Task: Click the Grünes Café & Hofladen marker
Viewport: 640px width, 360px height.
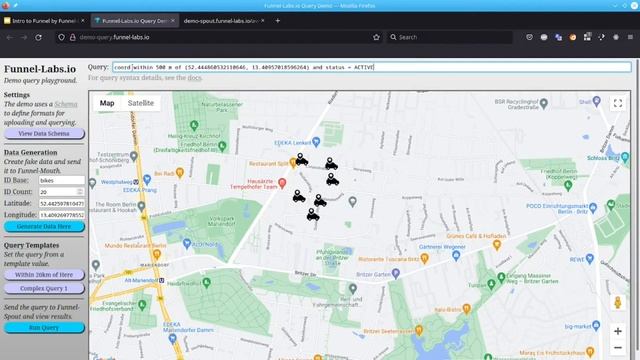Action: coord(497,244)
